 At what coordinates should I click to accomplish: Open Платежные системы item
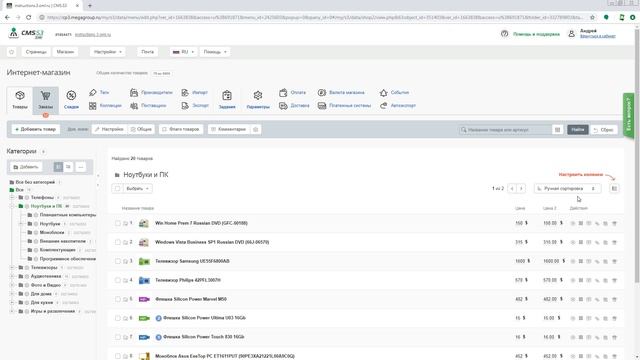tap(344, 106)
